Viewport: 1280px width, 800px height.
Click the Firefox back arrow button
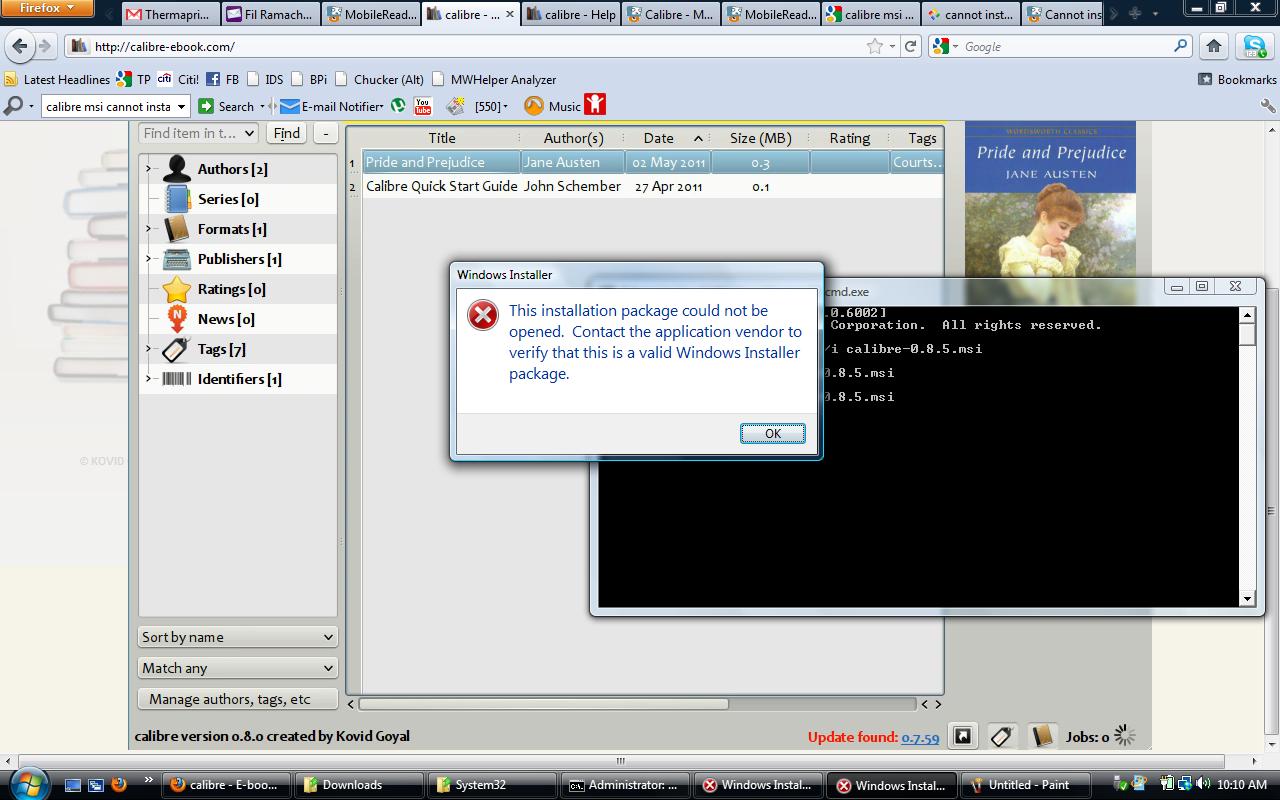[x=20, y=46]
